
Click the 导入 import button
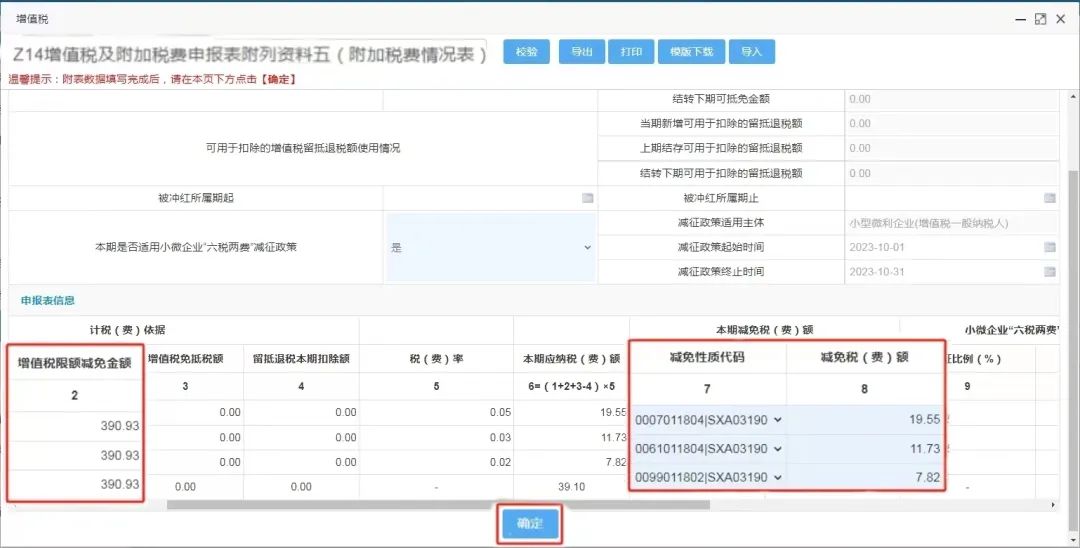point(751,52)
